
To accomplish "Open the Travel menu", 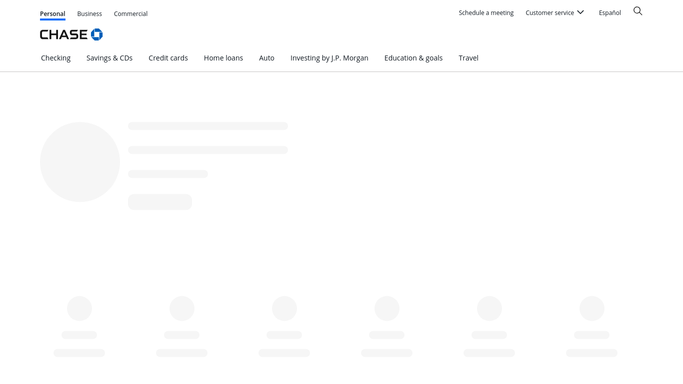I will coord(468,58).
